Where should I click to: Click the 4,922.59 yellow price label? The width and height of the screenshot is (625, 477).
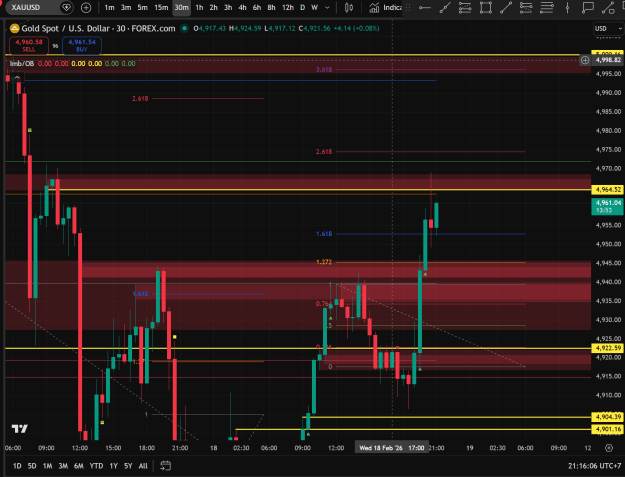[x=607, y=348]
